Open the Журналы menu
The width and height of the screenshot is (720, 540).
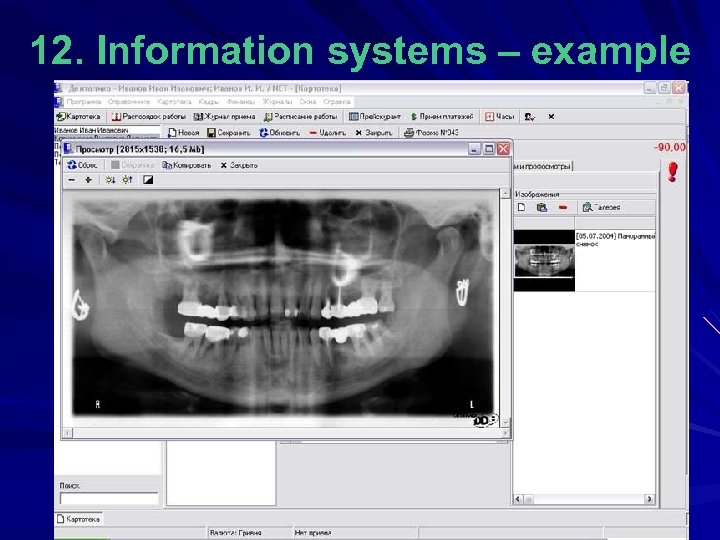coord(277,101)
